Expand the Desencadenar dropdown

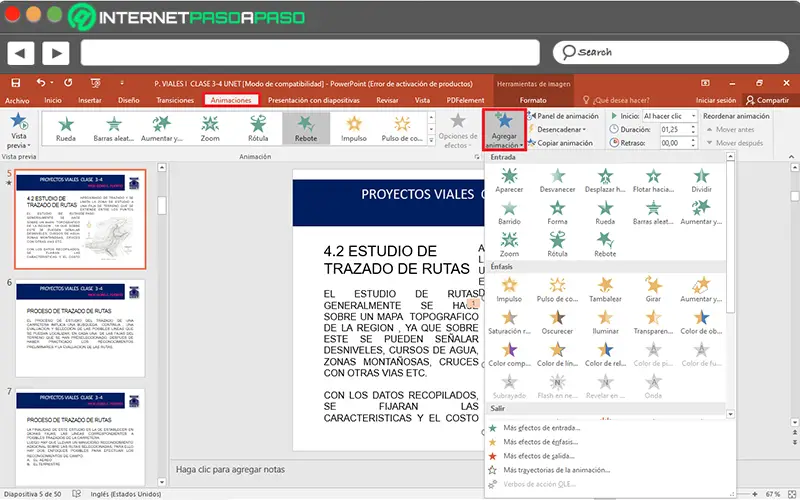[x=557, y=130]
